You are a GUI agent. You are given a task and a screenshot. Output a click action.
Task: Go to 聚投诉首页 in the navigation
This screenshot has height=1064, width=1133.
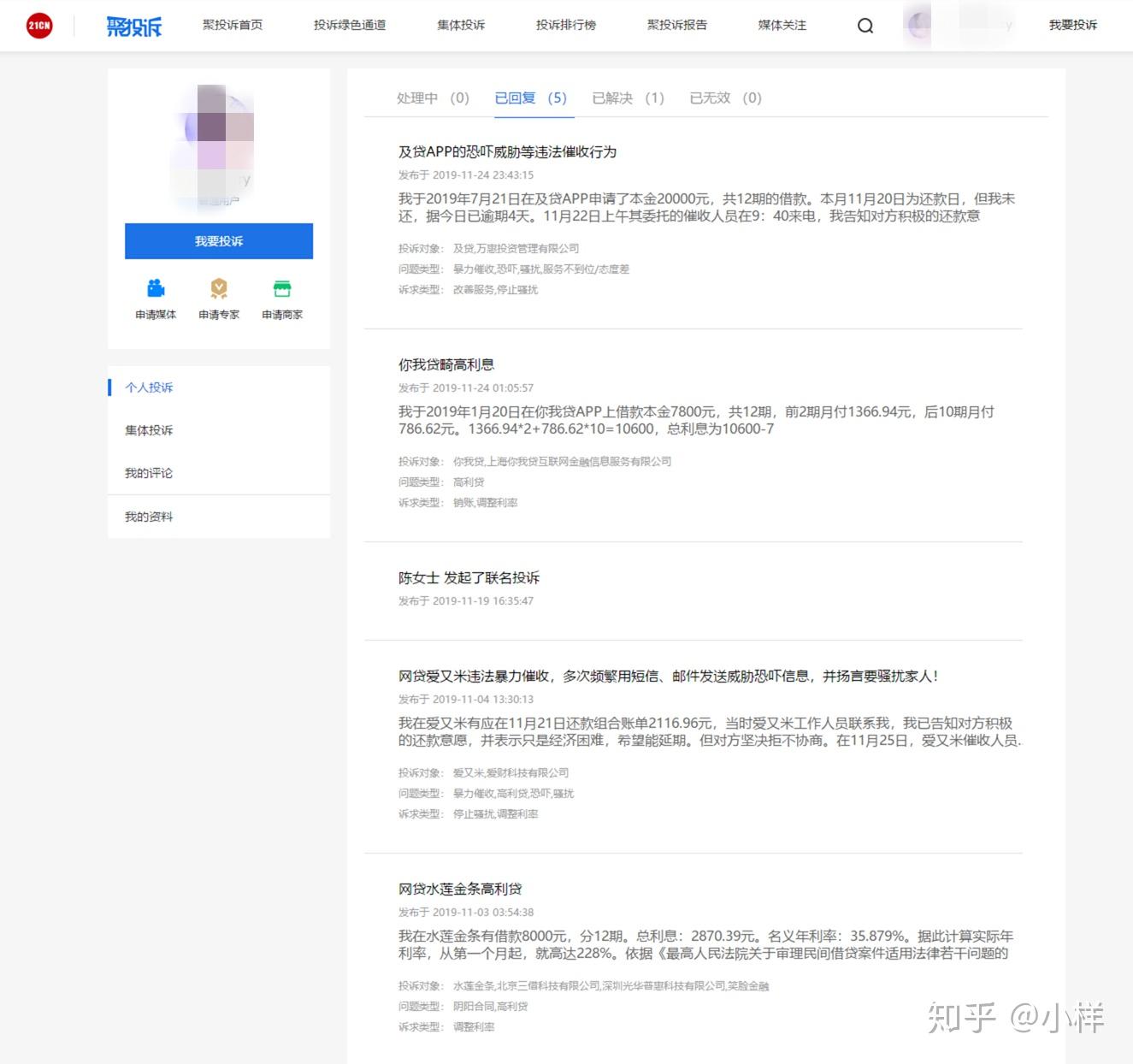point(233,26)
